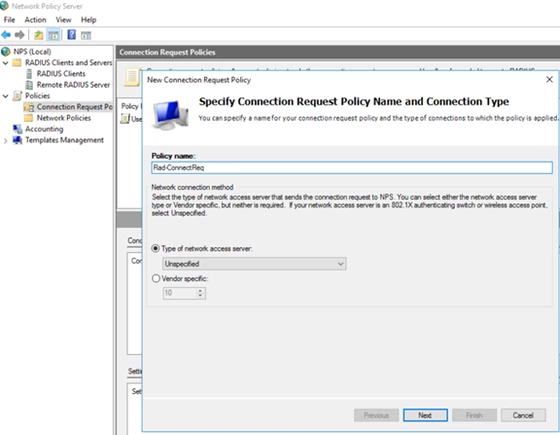560x435 pixels.
Task: Click the Connection Request Policies pane header
Action: pos(338,52)
